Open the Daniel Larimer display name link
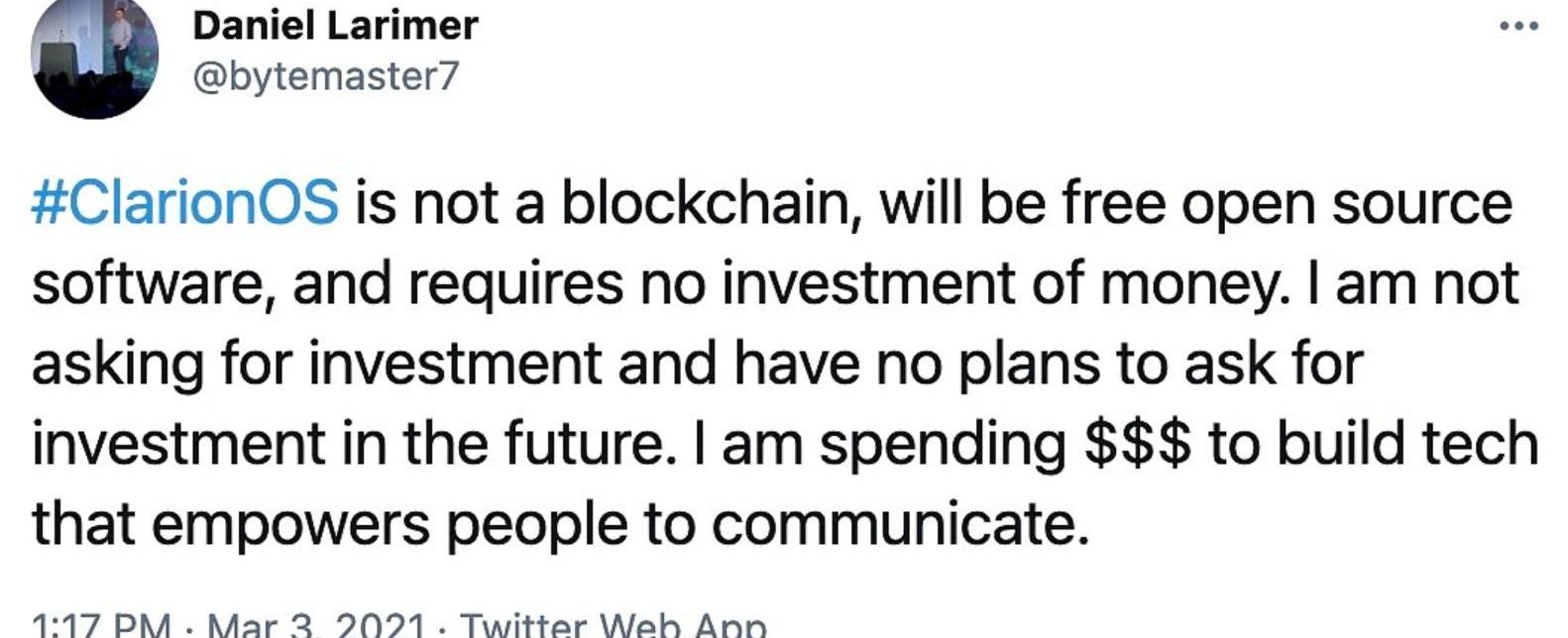The image size is (1568, 638). click(x=335, y=26)
